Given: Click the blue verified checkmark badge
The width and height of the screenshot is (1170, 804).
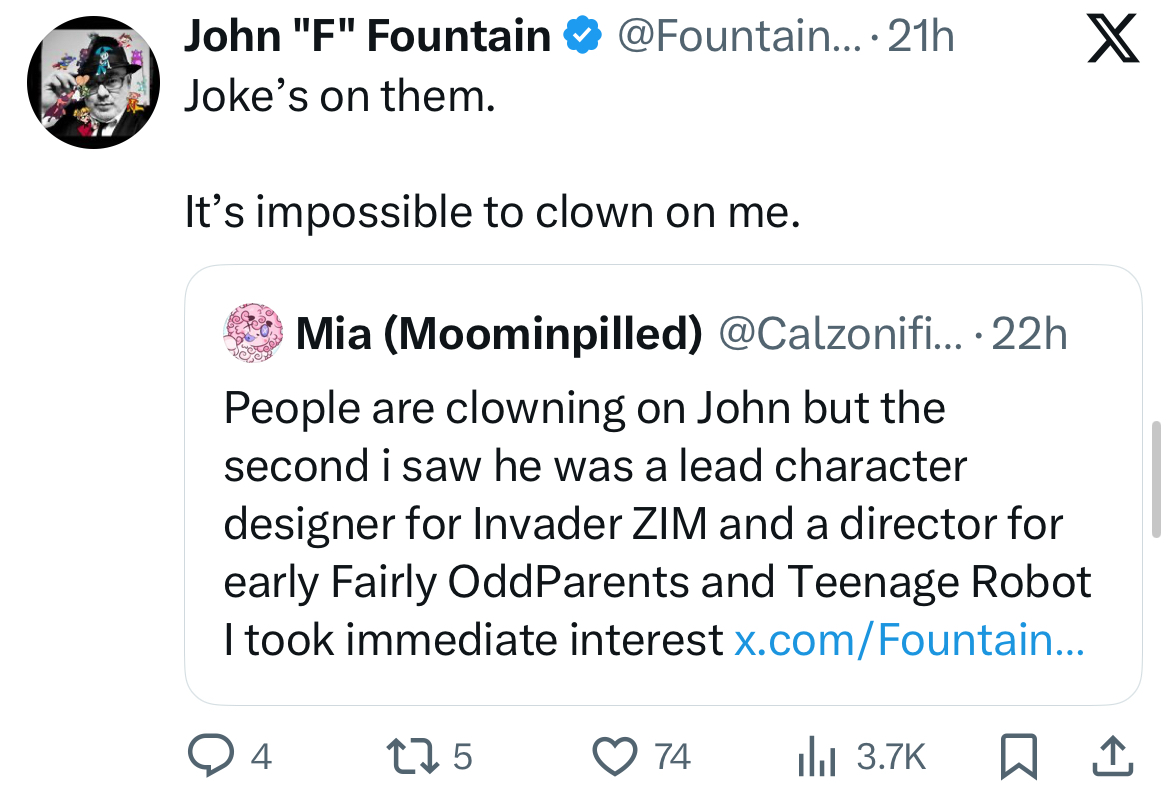Looking at the screenshot, I should pos(583,38).
